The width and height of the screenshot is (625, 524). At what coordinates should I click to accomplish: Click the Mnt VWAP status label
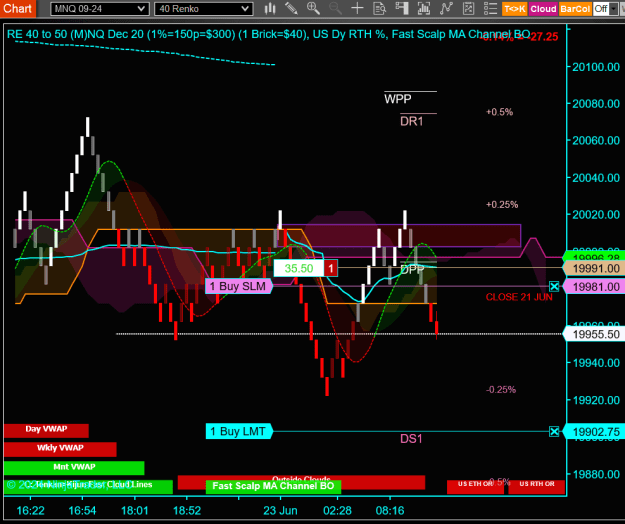(x=74, y=467)
